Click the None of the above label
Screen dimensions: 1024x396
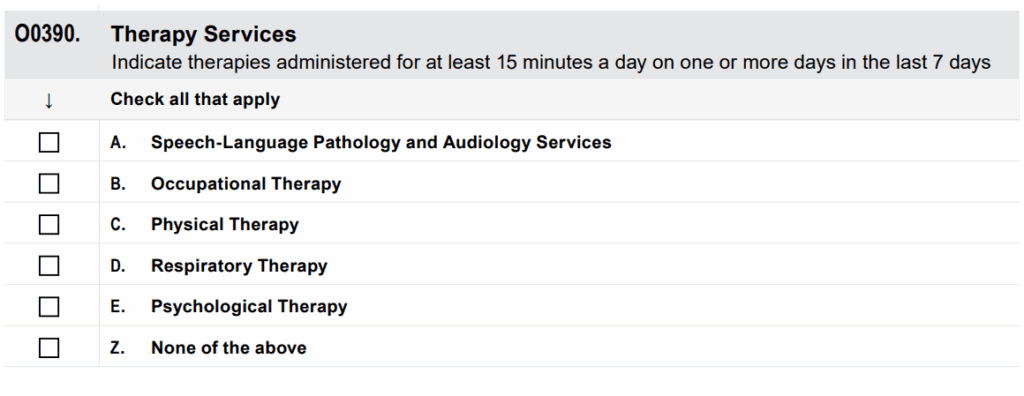click(229, 348)
